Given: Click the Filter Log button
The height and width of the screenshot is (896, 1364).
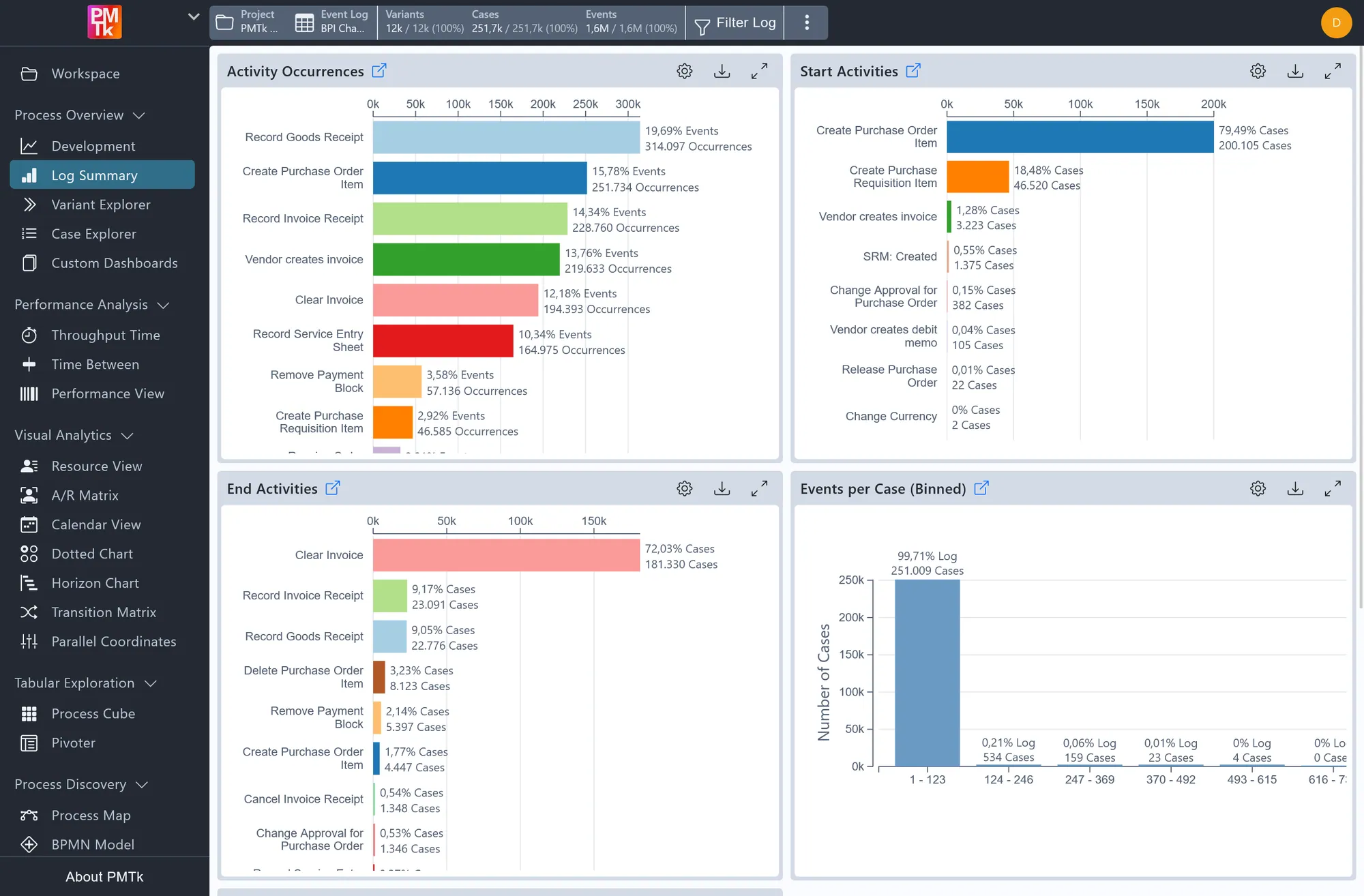Looking at the screenshot, I should pyautogui.click(x=735, y=23).
